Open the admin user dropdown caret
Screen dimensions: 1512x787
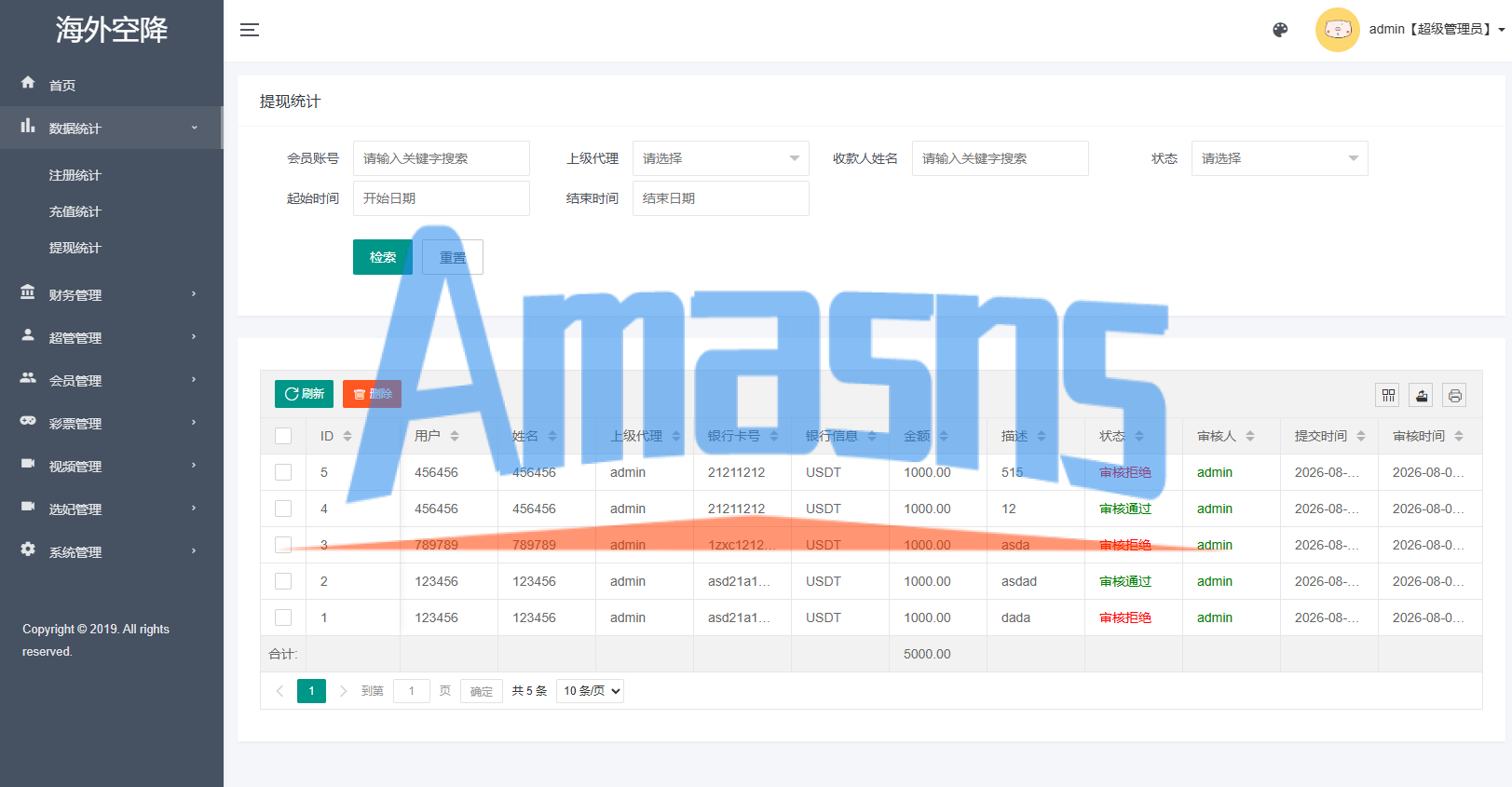point(1502,30)
